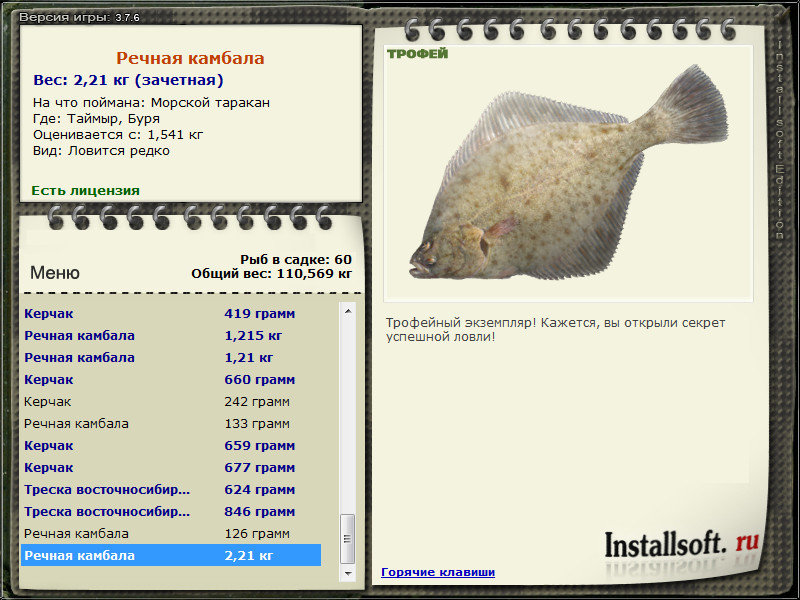The height and width of the screenshot is (600, 800).
Task: Click the fish list scrollbar thumb
Action: tap(348, 538)
